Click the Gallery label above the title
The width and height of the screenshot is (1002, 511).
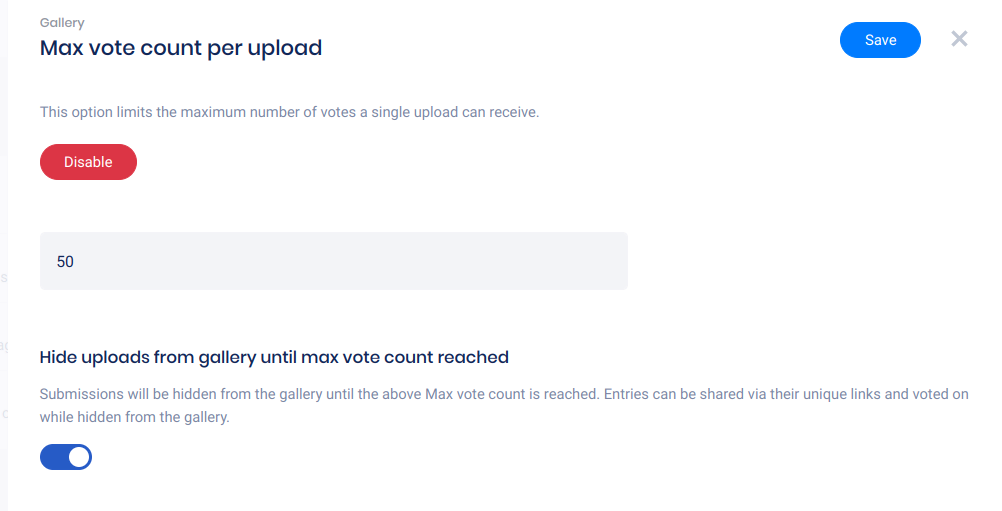point(62,22)
